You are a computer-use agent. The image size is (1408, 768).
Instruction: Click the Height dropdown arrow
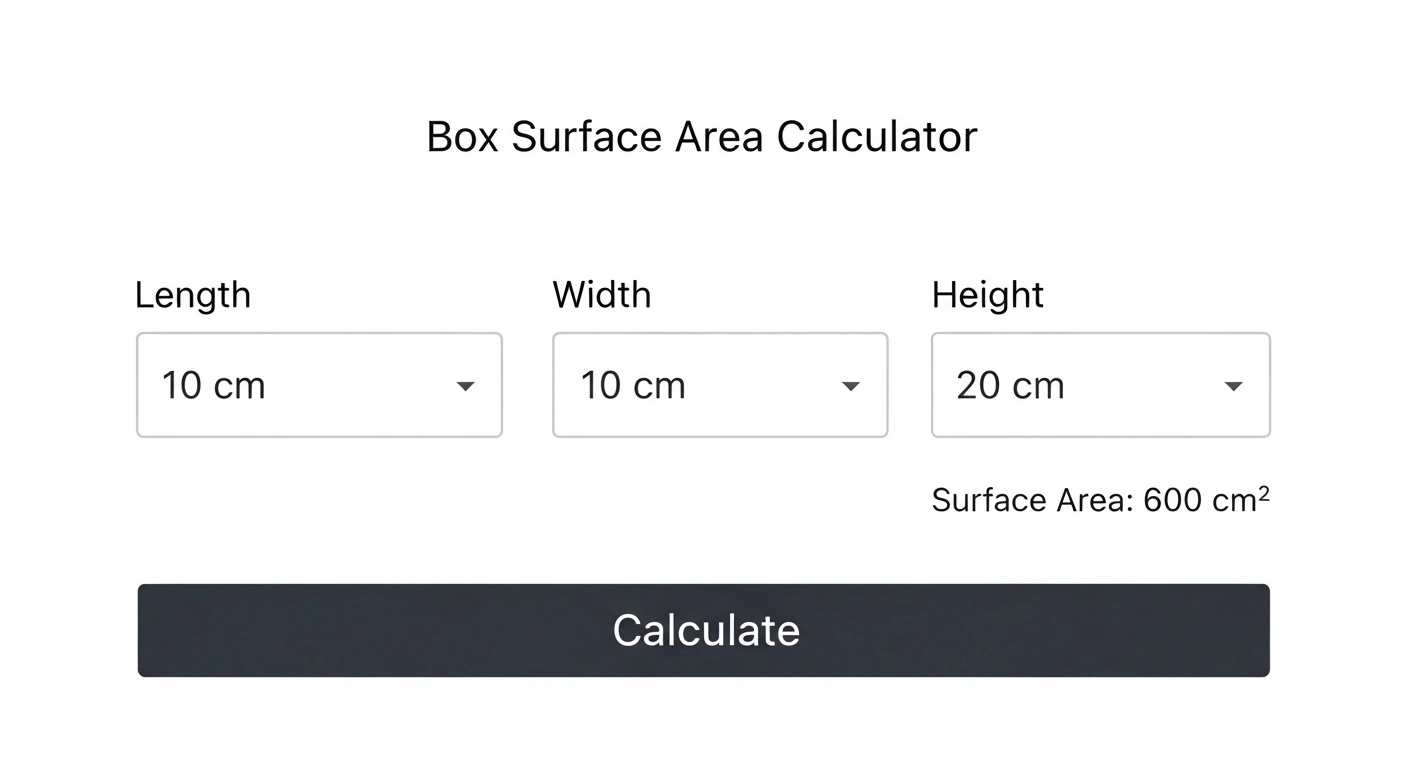tap(1234, 385)
